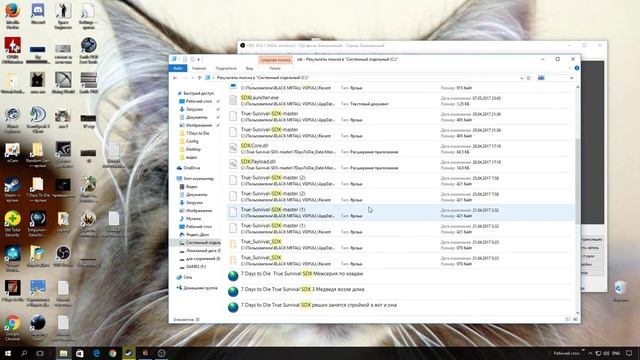The height and width of the screenshot is (360, 640).
Task: Open the oCam desktop shortcut
Action: pos(12,153)
